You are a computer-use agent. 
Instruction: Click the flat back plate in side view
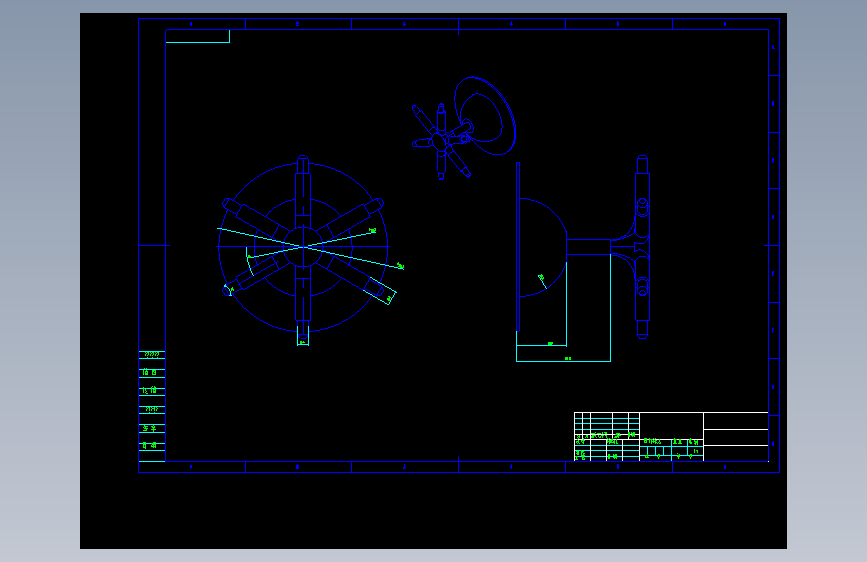[518, 247]
